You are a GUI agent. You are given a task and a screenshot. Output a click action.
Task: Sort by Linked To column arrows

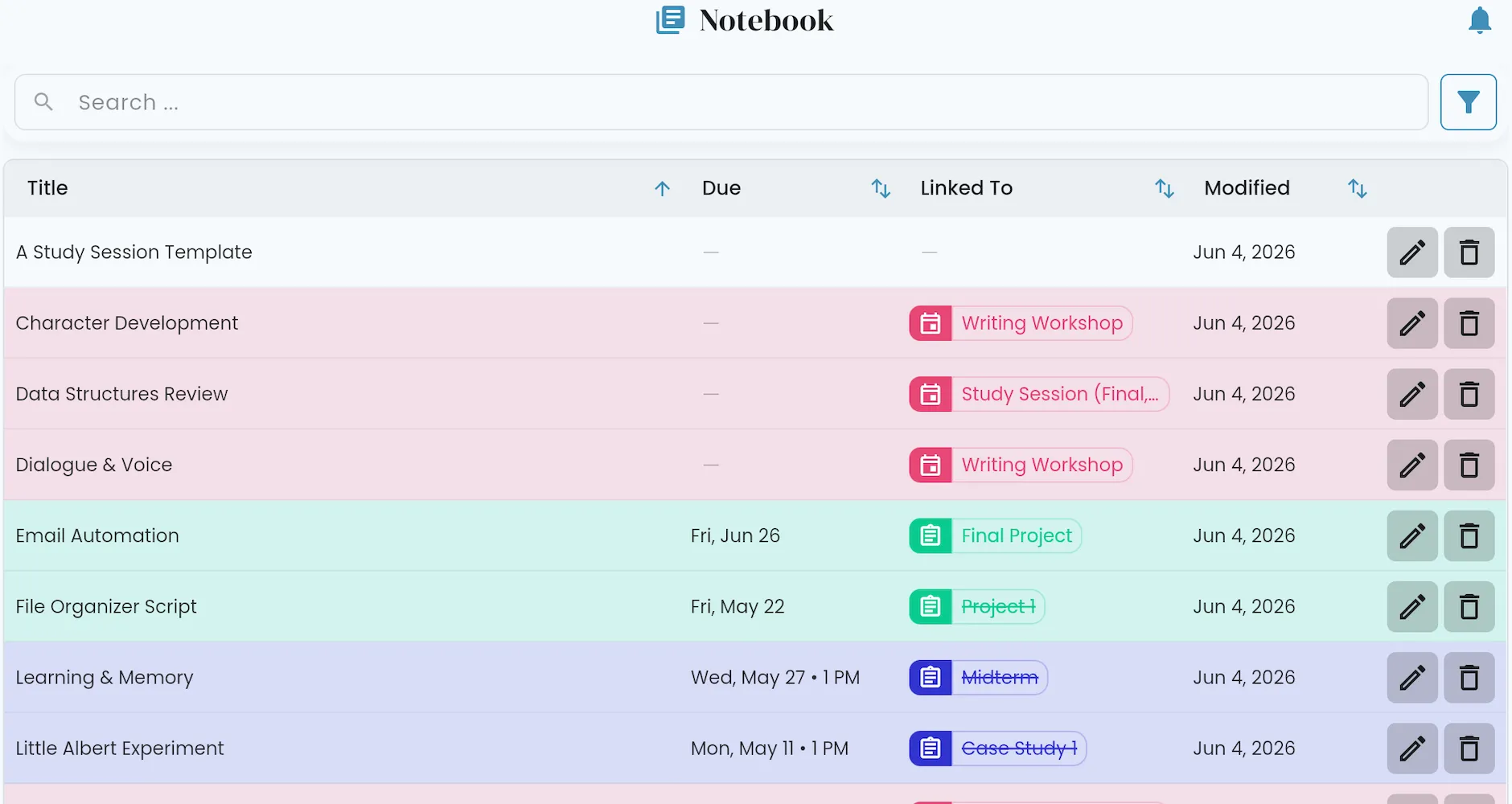[x=1165, y=188]
